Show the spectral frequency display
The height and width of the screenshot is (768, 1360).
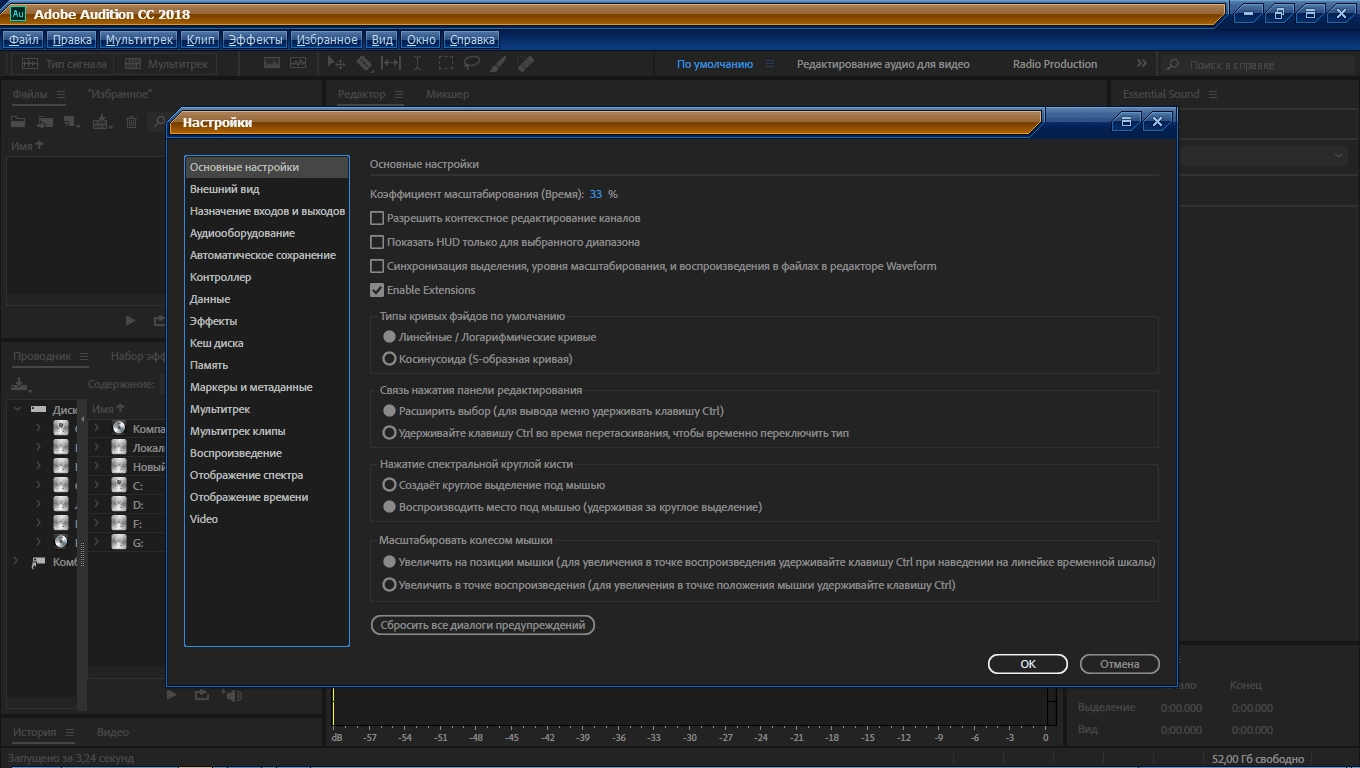pos(272,63)
